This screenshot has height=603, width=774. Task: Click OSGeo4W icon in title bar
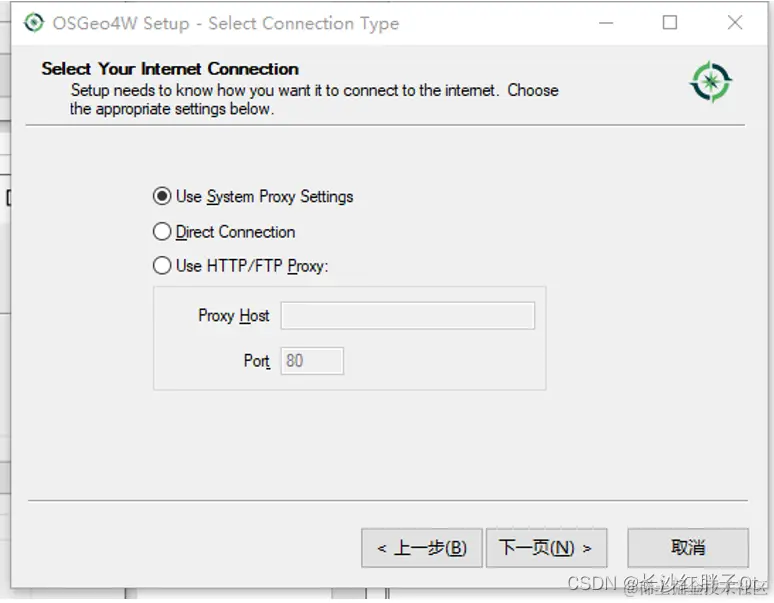point(34,23)
